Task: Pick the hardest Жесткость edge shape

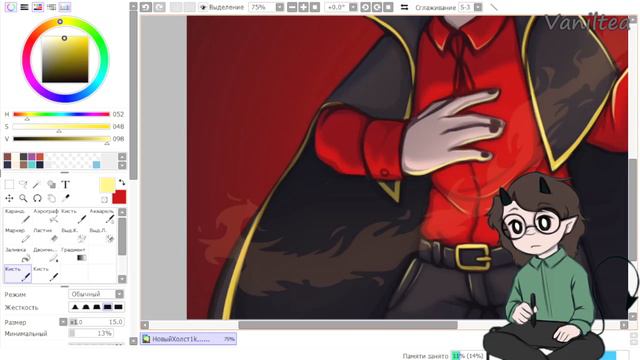Action: (x=118, y=307)
